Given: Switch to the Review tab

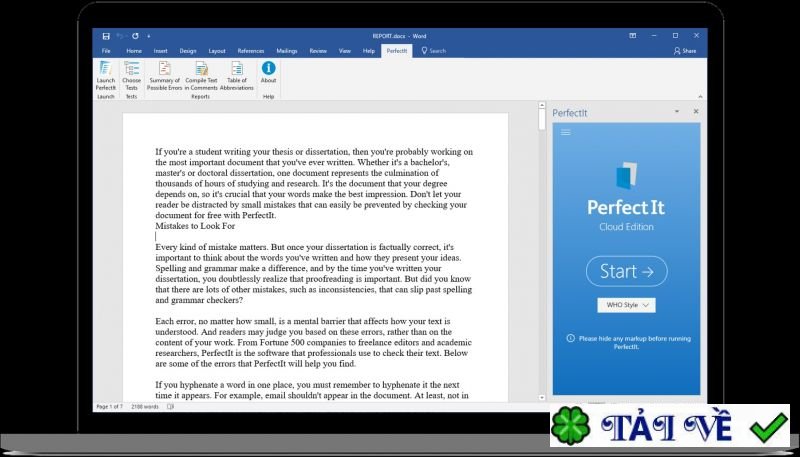Looking at the screenshot, I should coord(318,51).
